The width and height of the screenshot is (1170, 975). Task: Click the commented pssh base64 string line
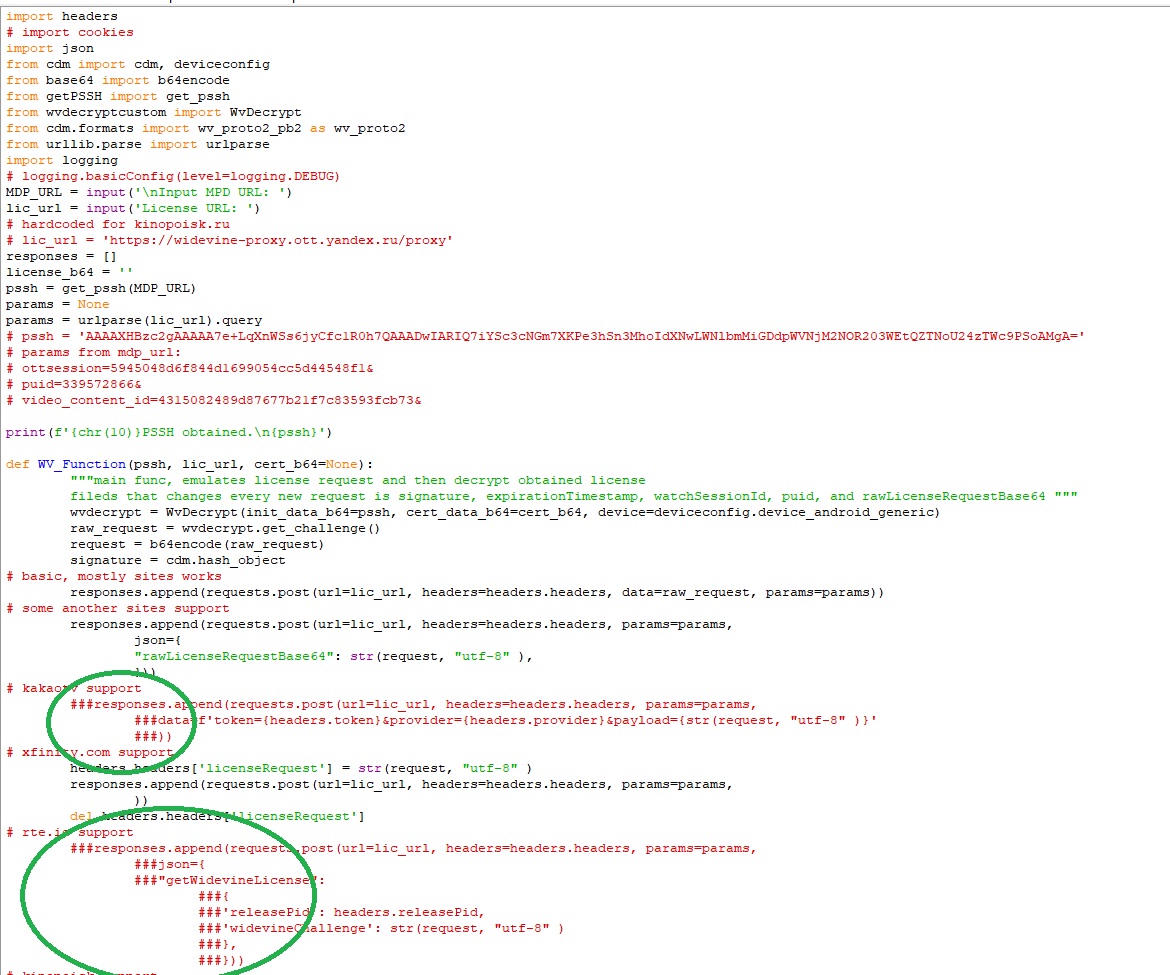545,337
